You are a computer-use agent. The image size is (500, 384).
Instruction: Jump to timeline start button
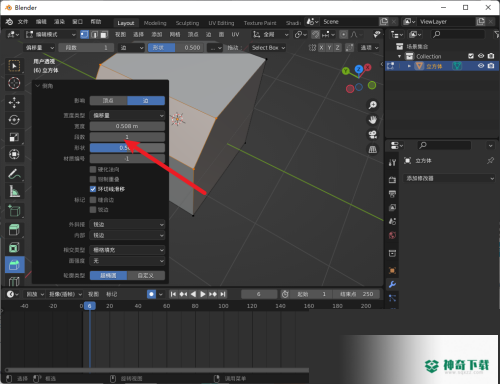173,294
